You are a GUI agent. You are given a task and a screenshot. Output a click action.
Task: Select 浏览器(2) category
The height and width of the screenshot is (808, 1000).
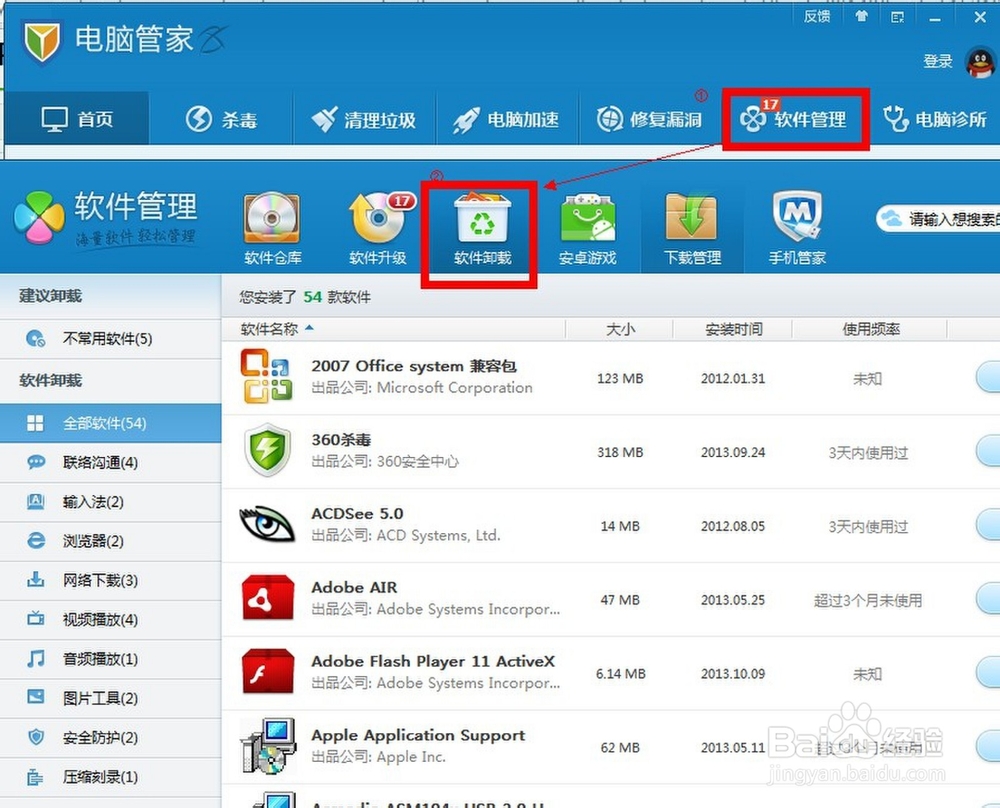pyautogui.click(x=110, y=541)
